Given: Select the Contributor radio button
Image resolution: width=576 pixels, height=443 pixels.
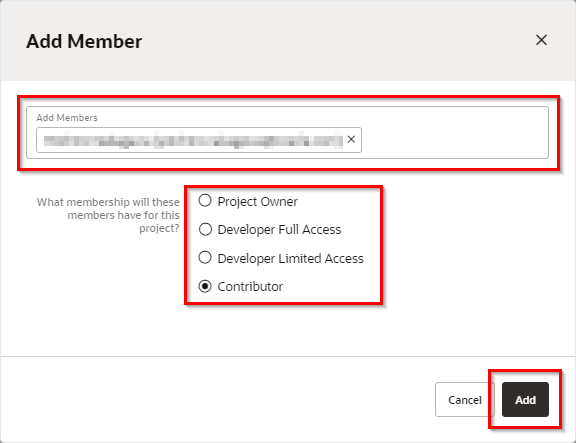Looking at the screenshot, I should [x=205, y=286].
